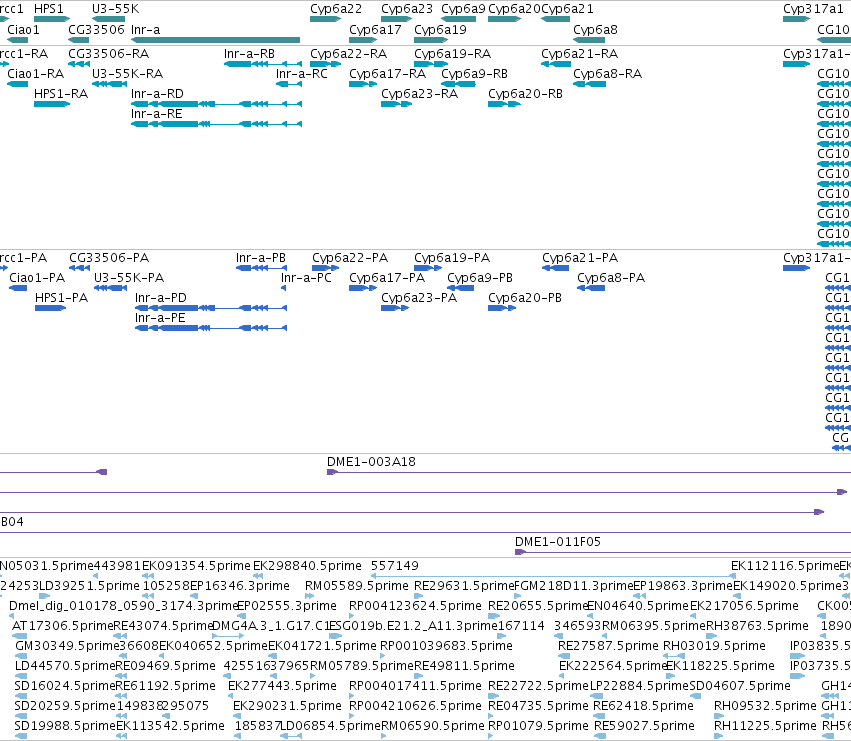Screen dimensions: 851x741
Task: Select EST EK222564.5prime
Action: (562, 676)
